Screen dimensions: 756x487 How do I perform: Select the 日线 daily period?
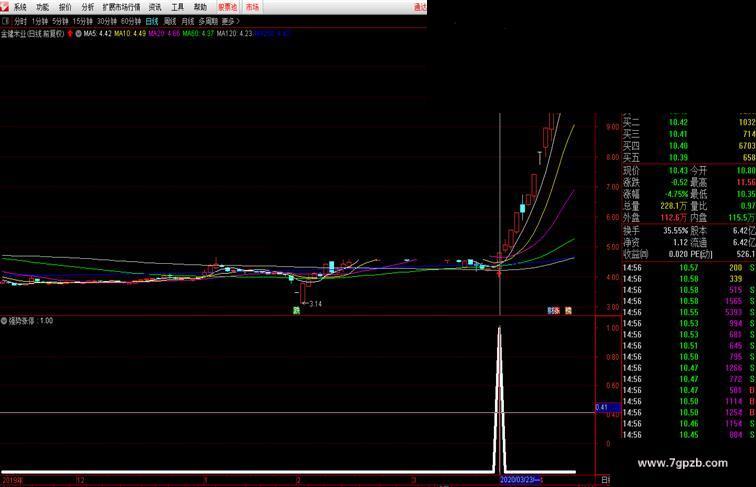click(x=152, y=21)
